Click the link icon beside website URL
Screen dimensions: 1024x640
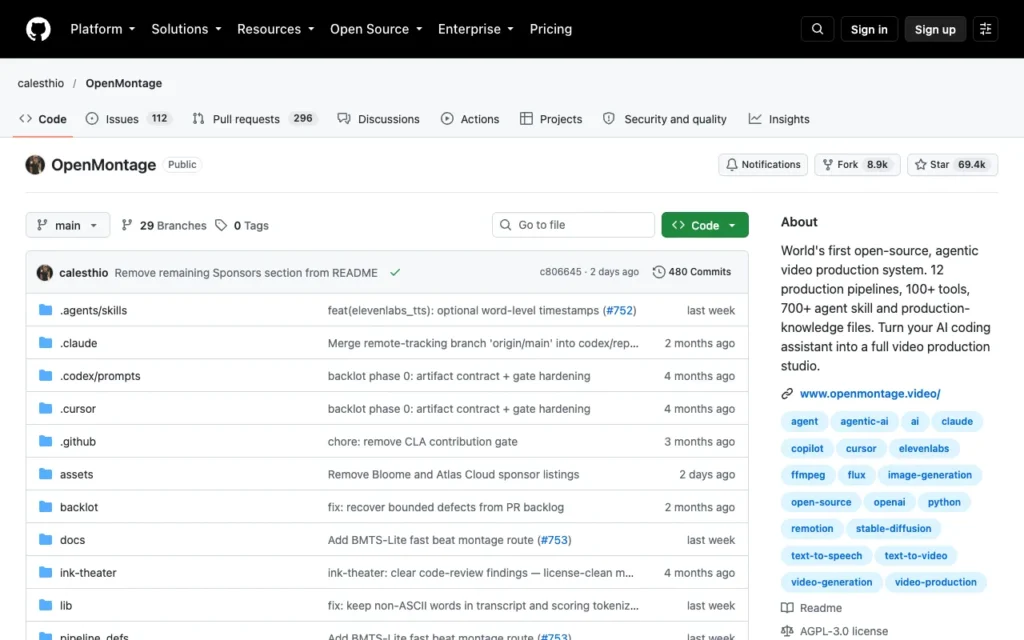tap(787, 394)
